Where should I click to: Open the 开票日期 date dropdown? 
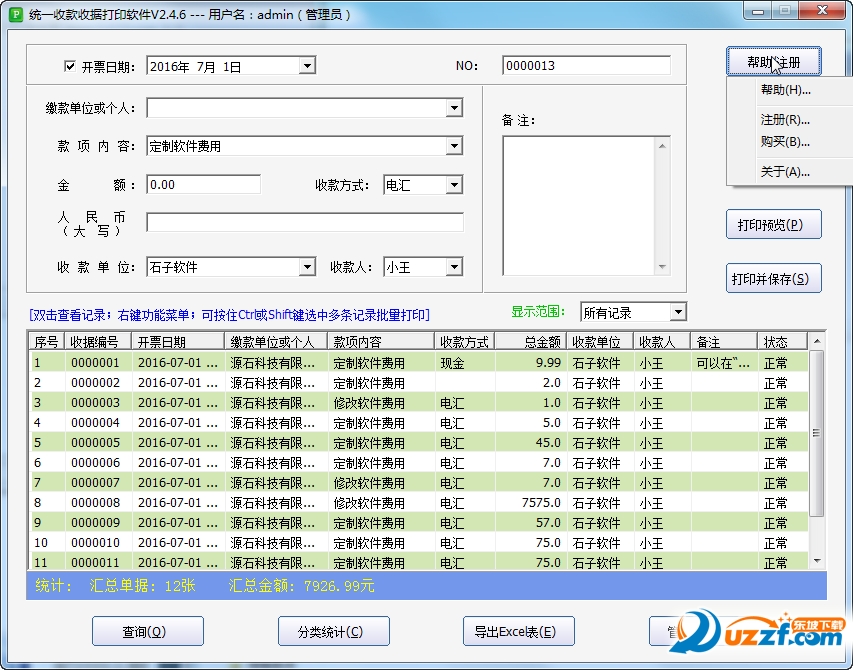pyautogui.click(x=307, y=66)
